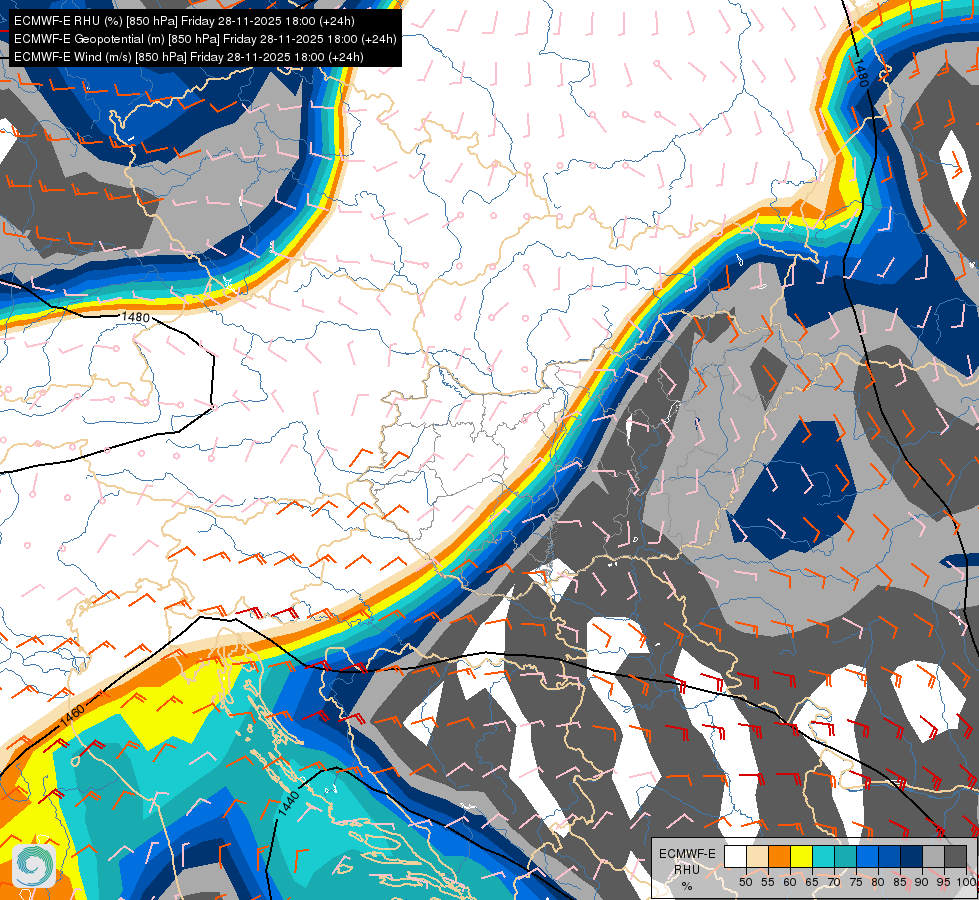
Task: Click the legend value 100
Action: (966, 882)
